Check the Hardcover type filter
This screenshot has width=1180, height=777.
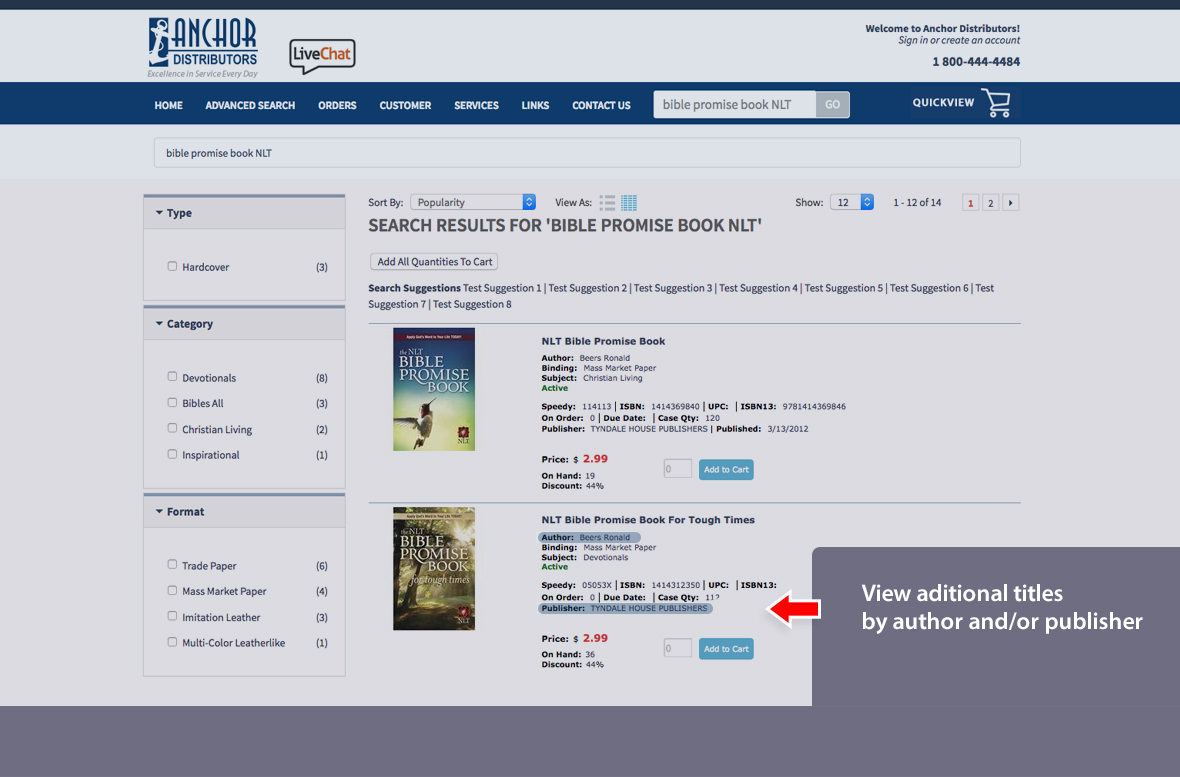[x=172, y=266]
